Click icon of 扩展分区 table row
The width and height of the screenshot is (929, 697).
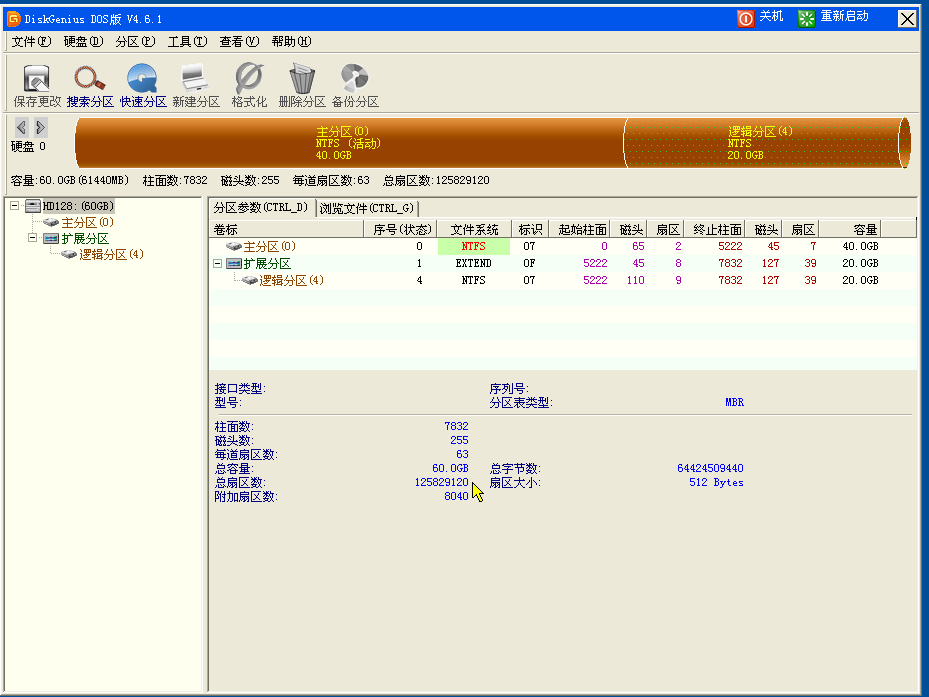[234, 263]
